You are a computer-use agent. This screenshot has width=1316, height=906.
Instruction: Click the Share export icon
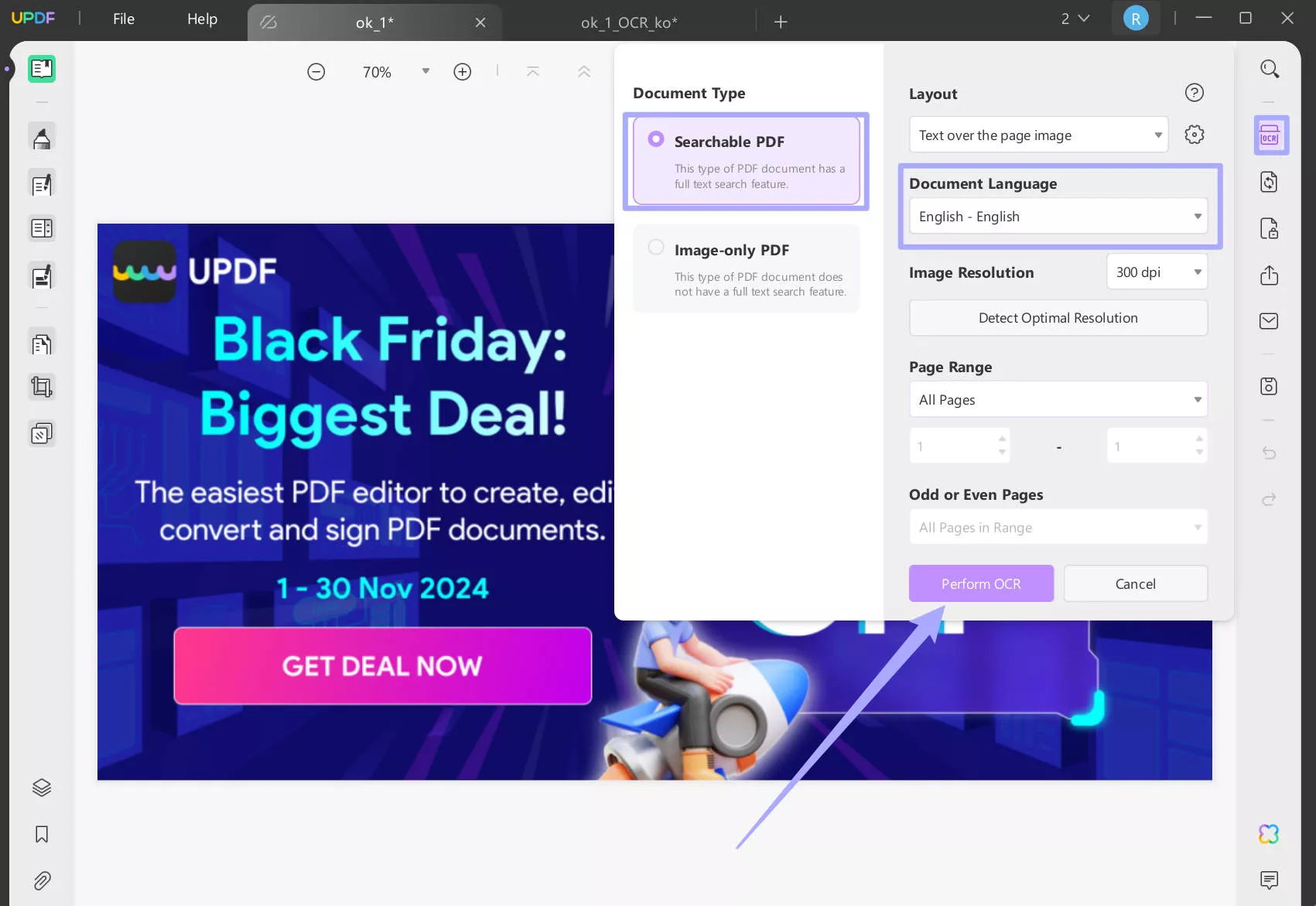click(1269, 275)
